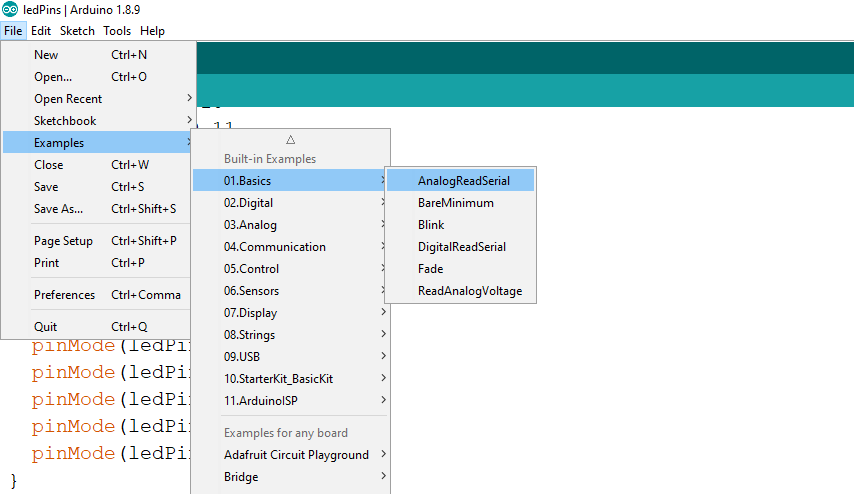Expand the Open Recent submenu
Screen dimensions: 854x494
(x=99, y=99)
